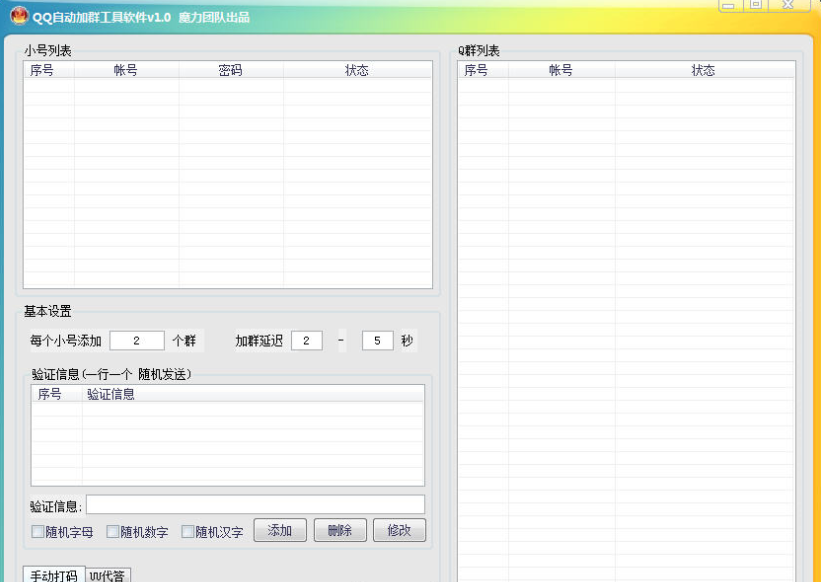Click the app emblem icon in title bar
Image resolution: width=821 pixels, height=582 pixels.
(x=19, y=15)
